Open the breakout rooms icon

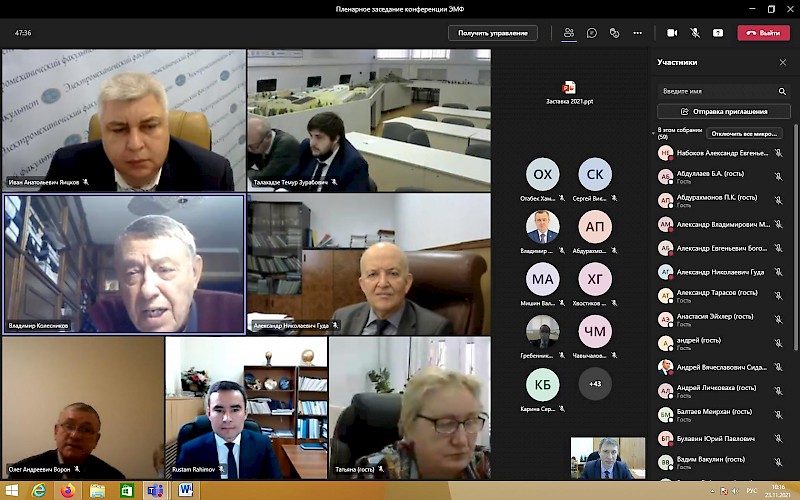coord(615,33)
